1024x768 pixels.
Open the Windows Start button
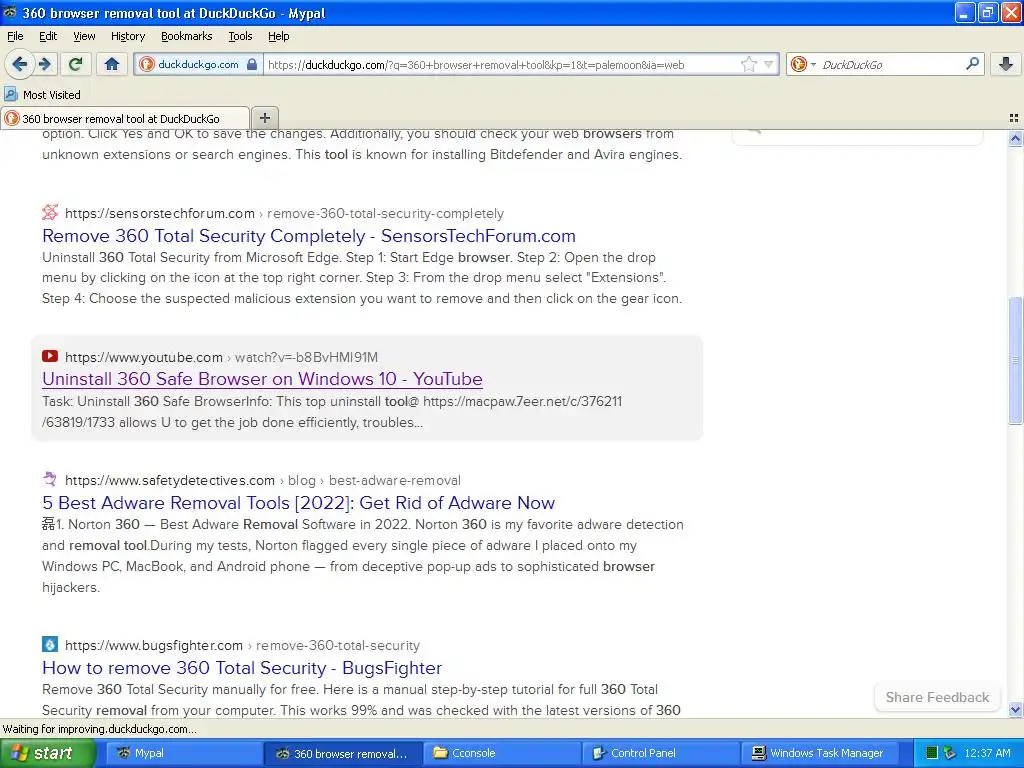[47, 753]
